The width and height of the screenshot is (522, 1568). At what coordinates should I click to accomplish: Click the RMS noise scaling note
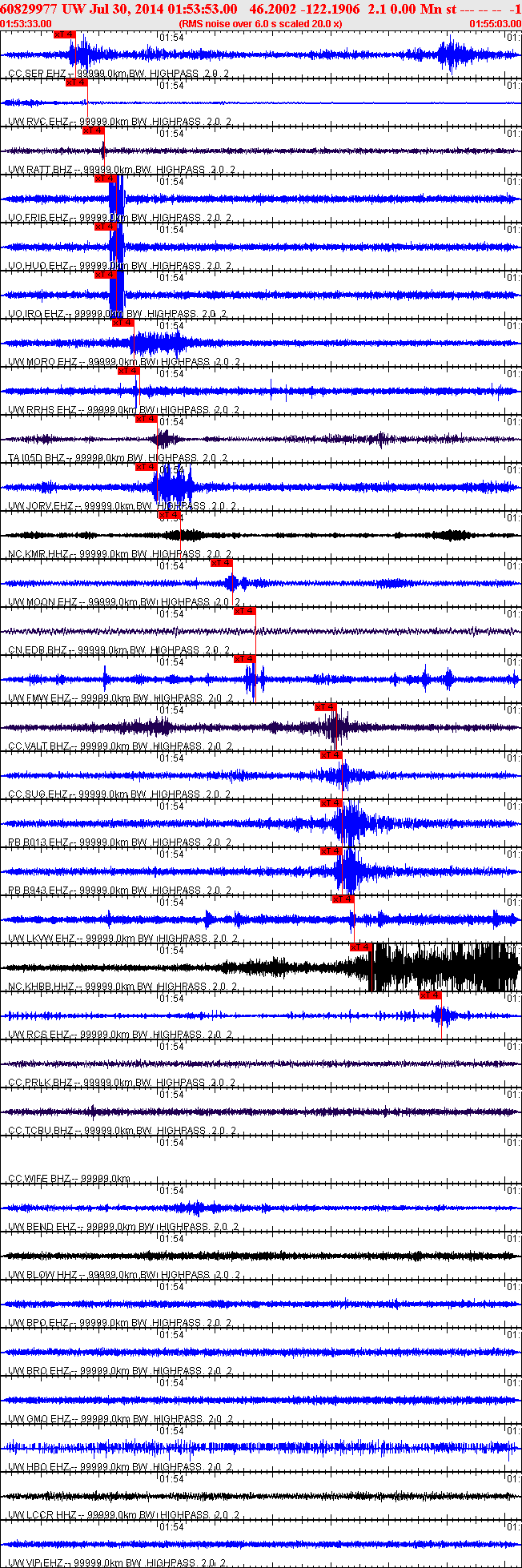[x=260, y=23]
